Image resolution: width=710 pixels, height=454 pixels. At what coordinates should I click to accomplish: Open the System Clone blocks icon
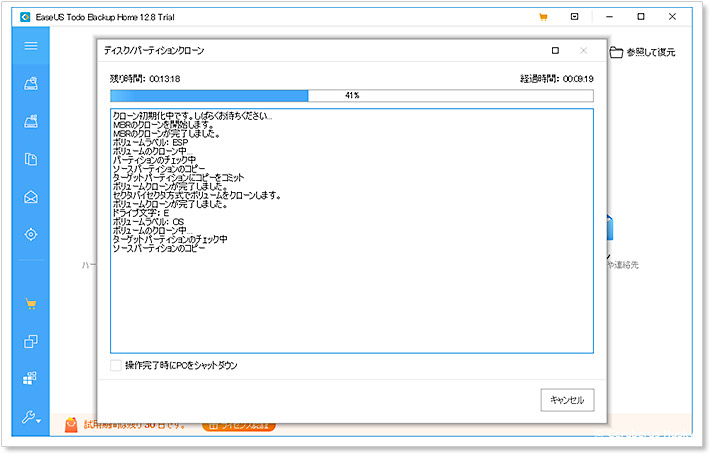coord(30,378)
